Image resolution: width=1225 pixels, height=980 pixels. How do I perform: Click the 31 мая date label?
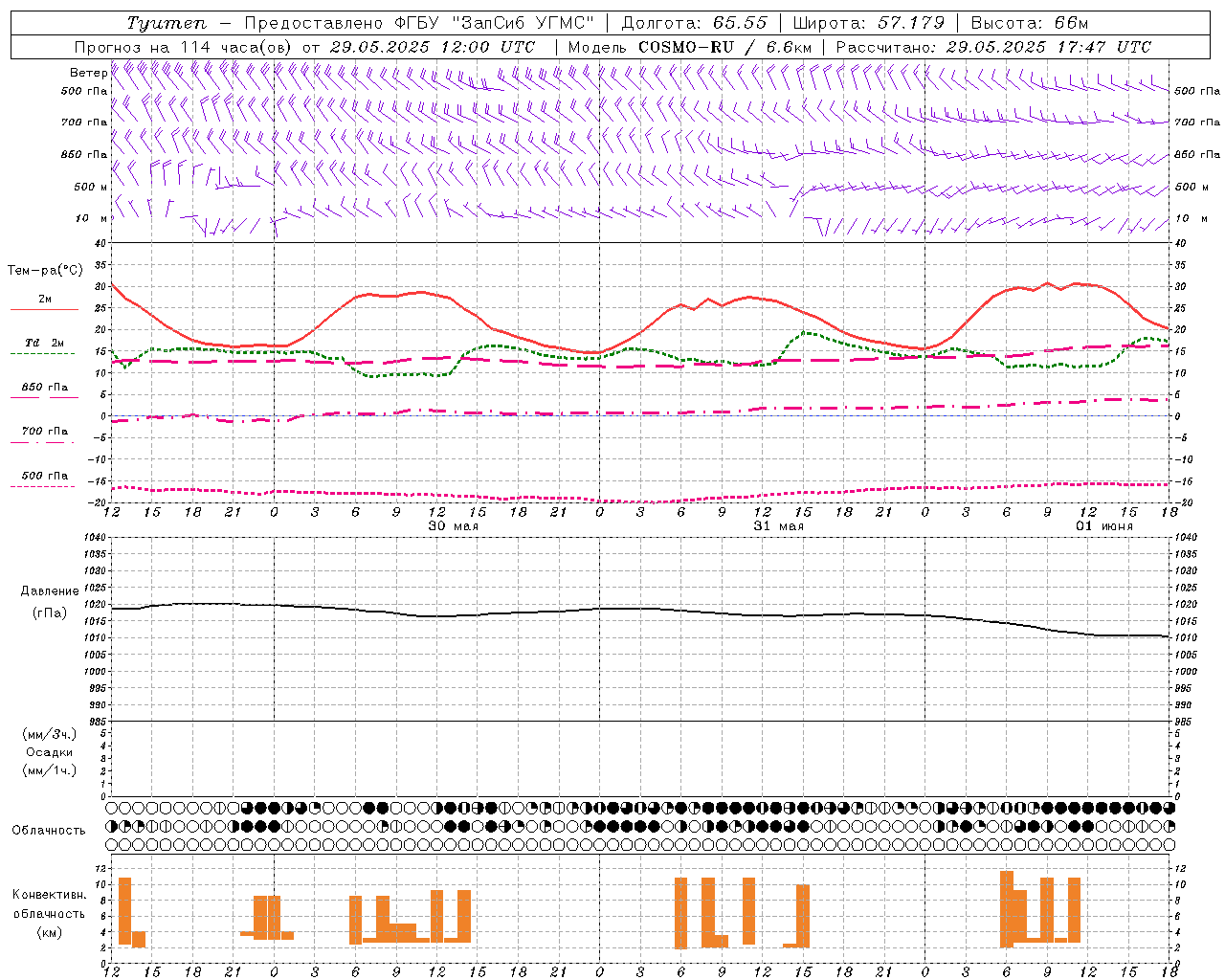click(779, 526)
